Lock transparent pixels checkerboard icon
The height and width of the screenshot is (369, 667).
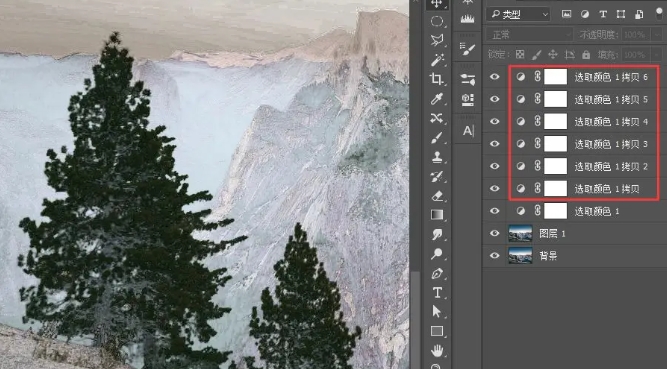point(520,54)
